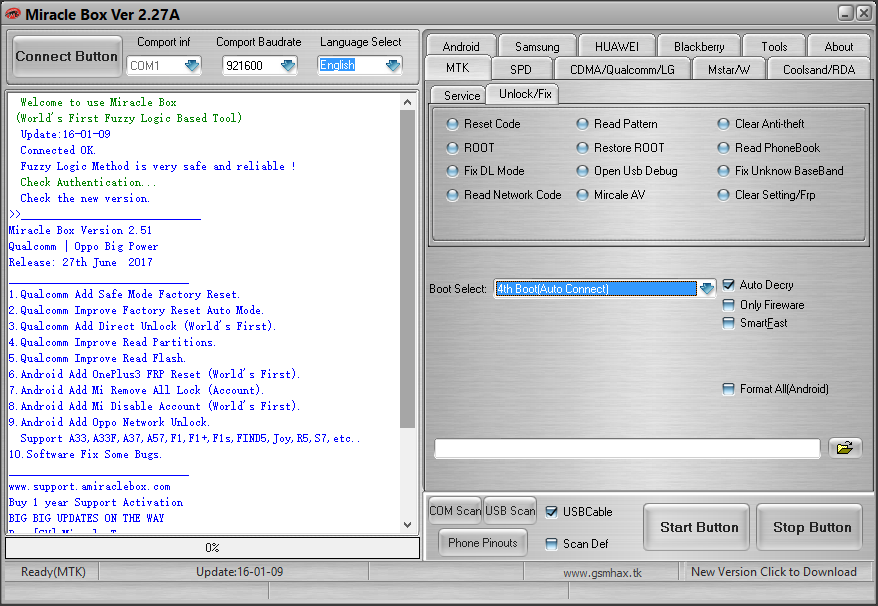This screenshot has height=606, width=878.
Task: Click 'Miracle Box Version 2.51' log line
Action: coord(80,230)
